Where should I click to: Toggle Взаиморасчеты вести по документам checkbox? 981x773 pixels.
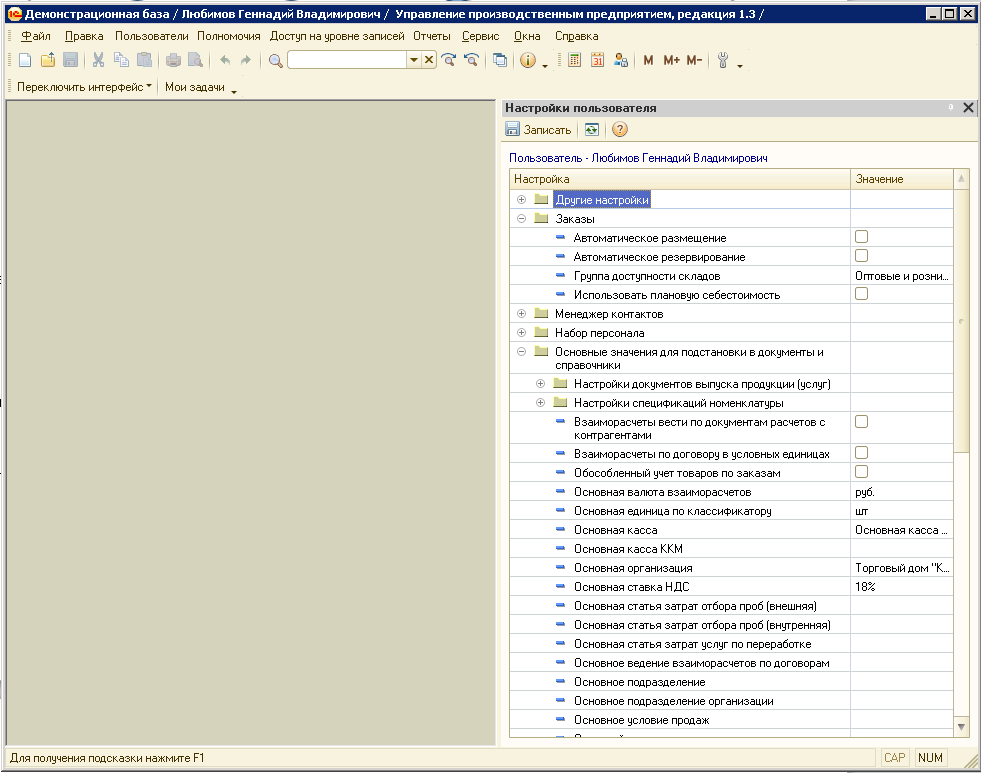click(862, 422)
